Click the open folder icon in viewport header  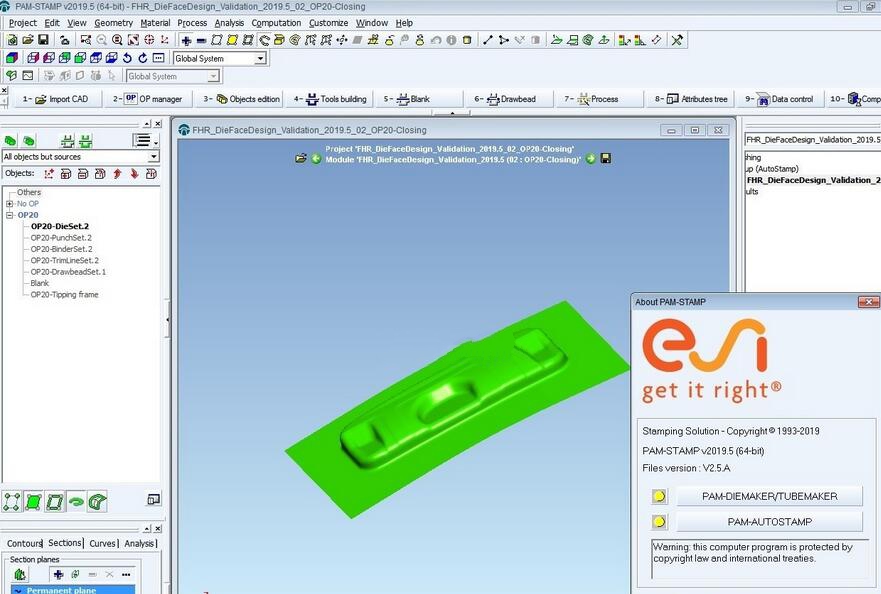pyautogui.click(x=301, y=159)
